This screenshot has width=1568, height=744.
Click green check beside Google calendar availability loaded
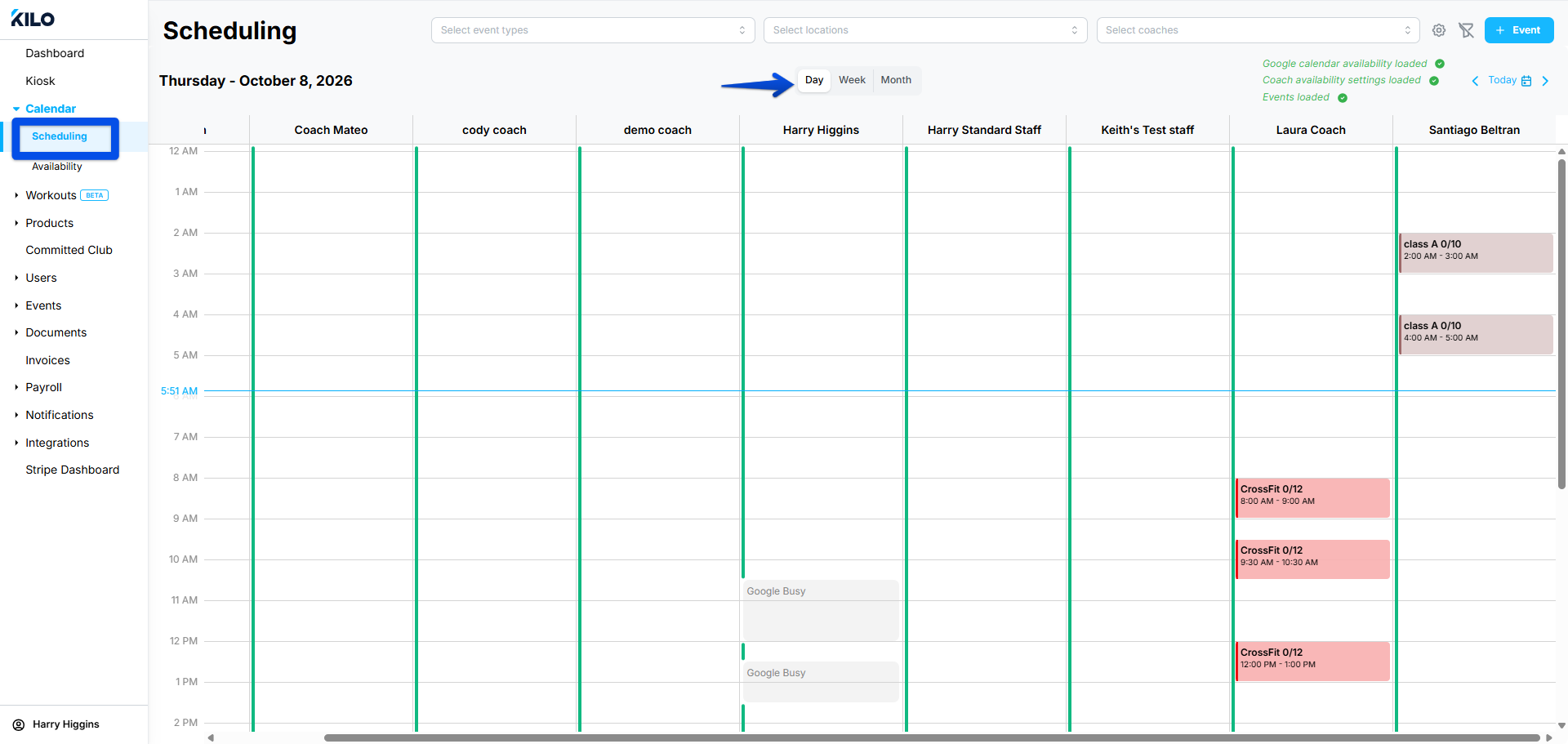coord(1440,64)
